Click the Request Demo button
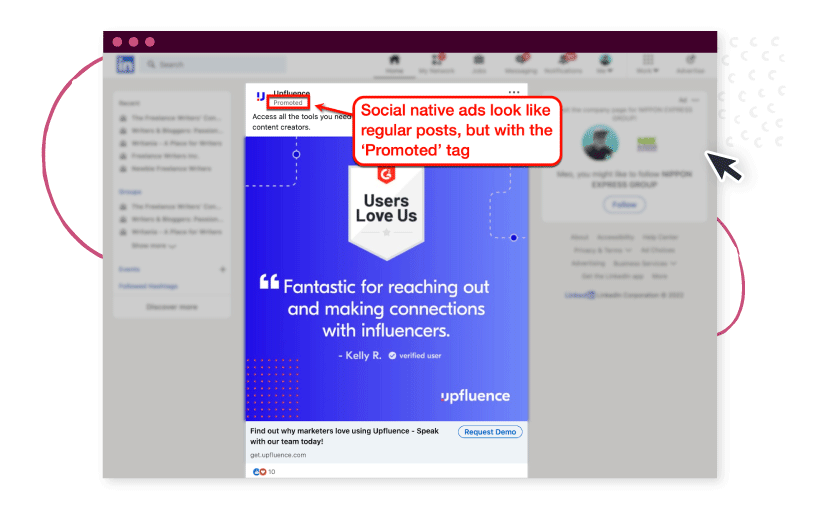The image size is (820, 511). tap(490, 432)
